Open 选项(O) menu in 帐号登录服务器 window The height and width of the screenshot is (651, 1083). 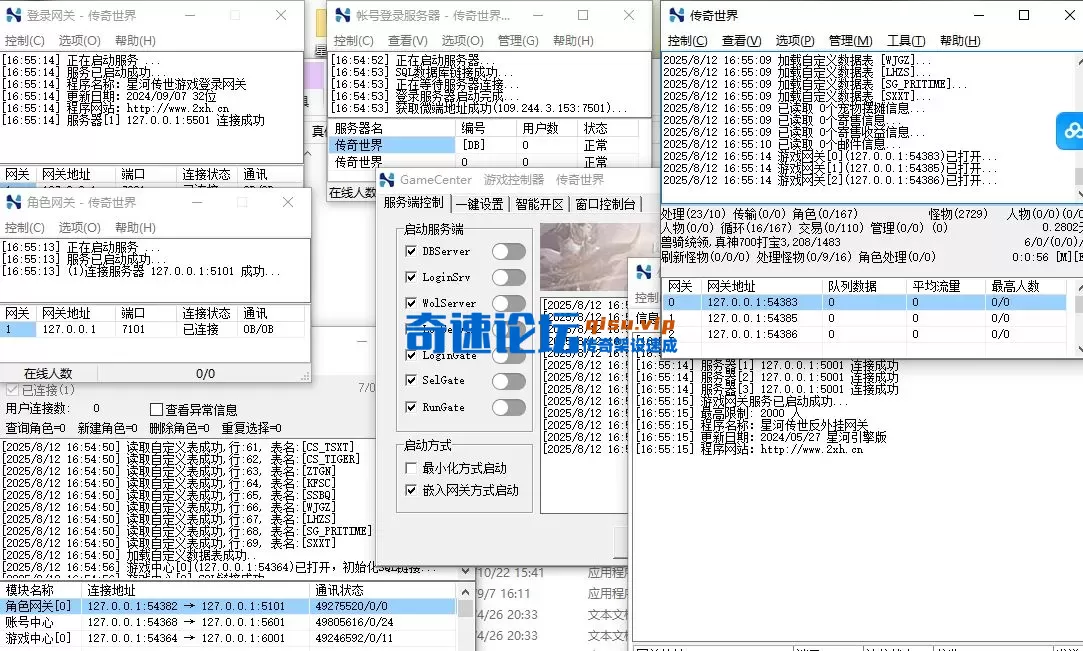(x=463, y=41)
